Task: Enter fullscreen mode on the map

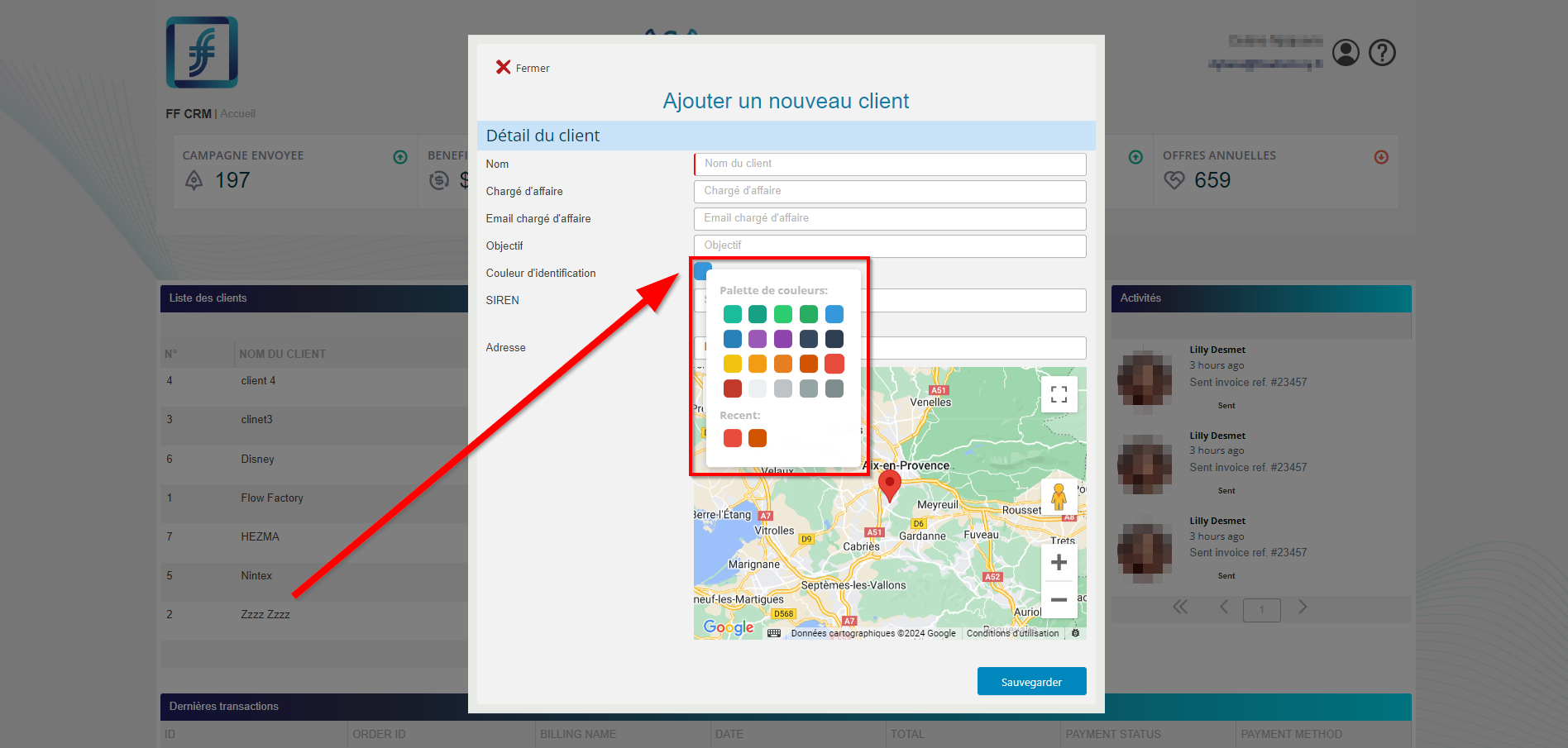Action: tap(1059, 394)
